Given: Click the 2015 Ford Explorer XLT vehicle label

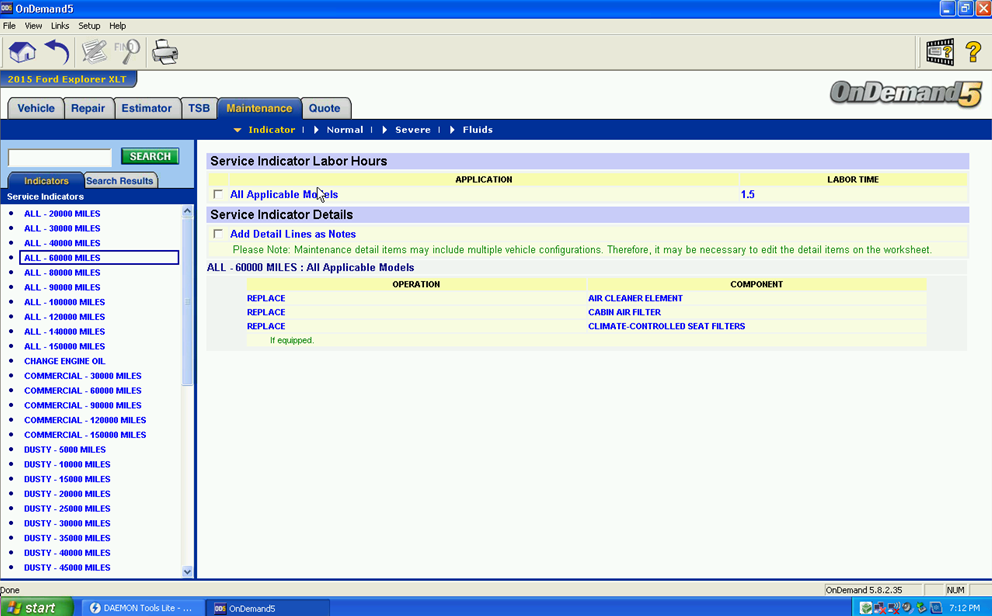Looking at the screenshot, I should click(67, 79).
